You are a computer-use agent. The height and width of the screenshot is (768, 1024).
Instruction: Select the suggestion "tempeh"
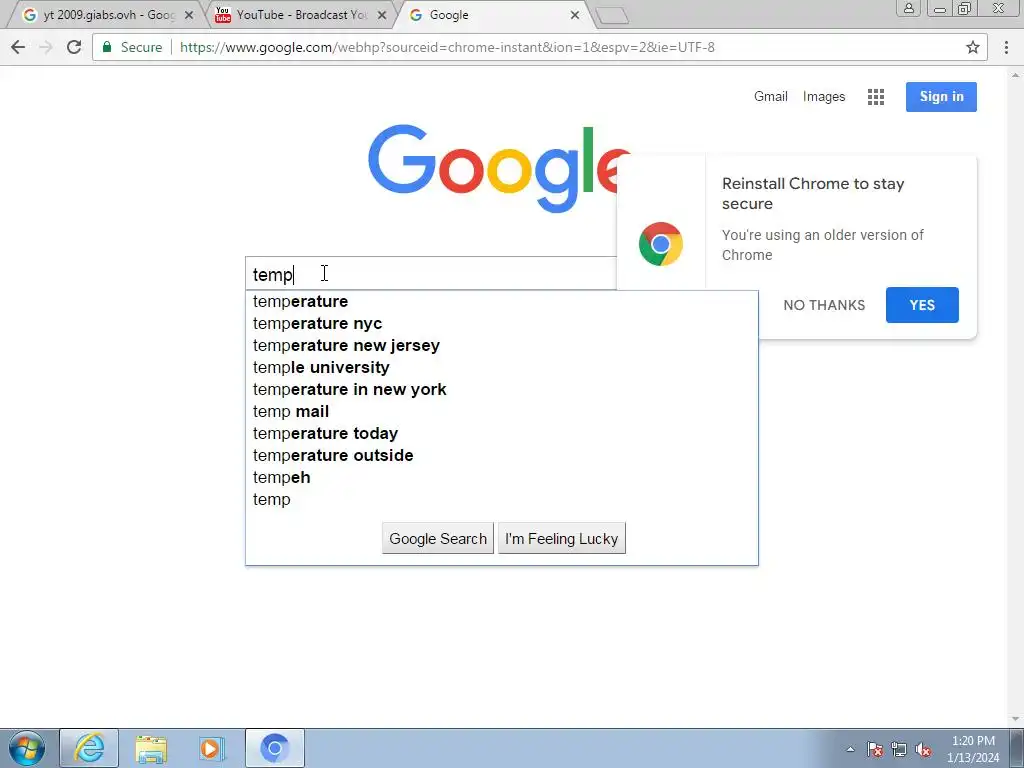[x=502, y=477]
